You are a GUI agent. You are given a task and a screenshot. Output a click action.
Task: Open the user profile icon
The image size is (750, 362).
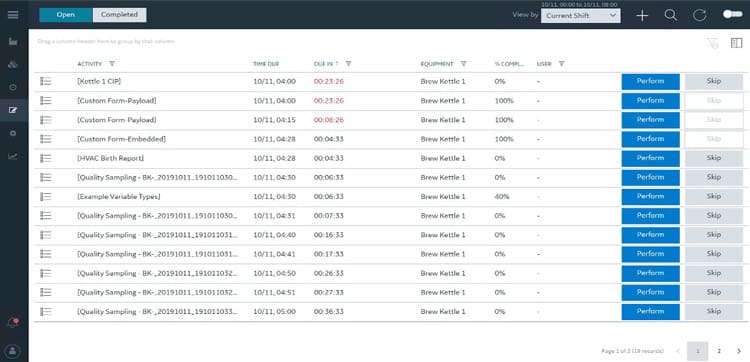coord(13,351)
